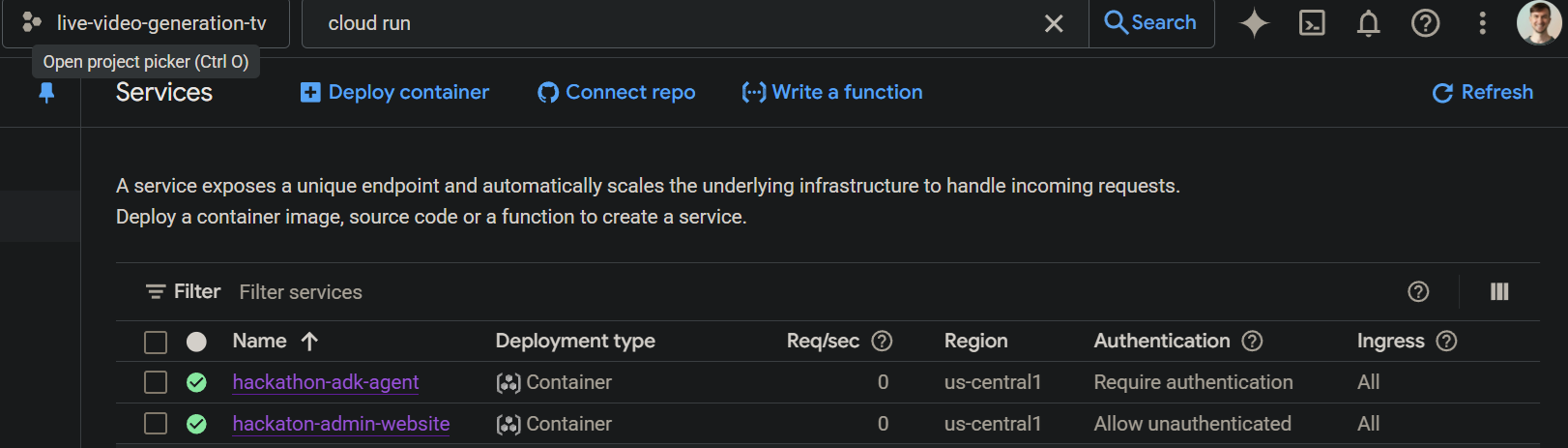
Task: Show help for the Authentication column
Action: pyautogui.click(x=1252, y=341)
